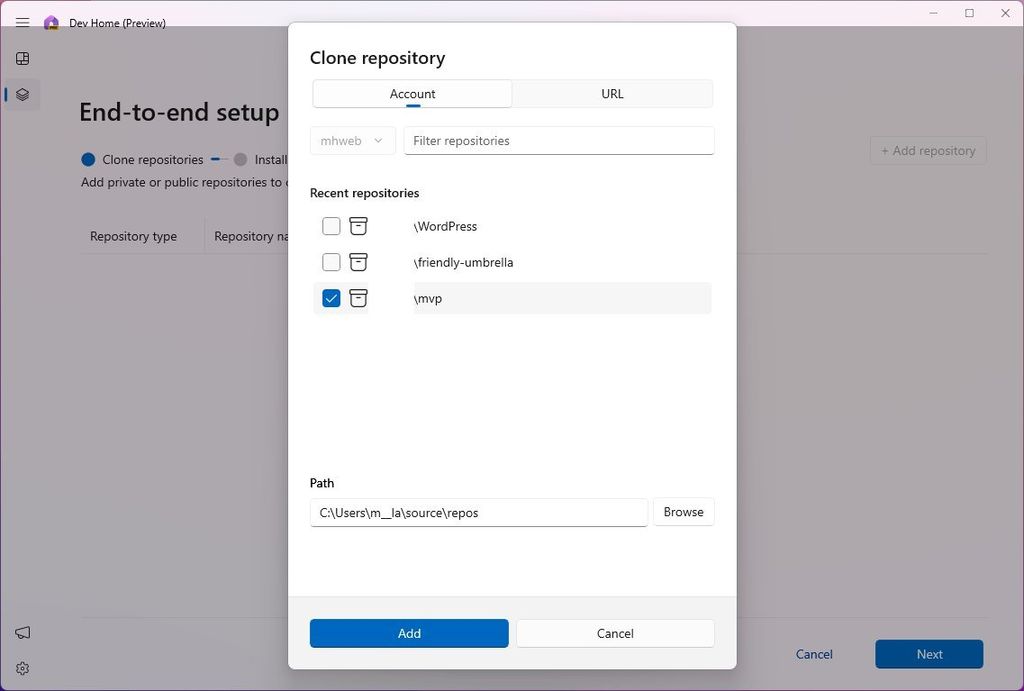Open the What's New megaphone icon
This screenshot has width=1024, height=691.
click(22, 632)
